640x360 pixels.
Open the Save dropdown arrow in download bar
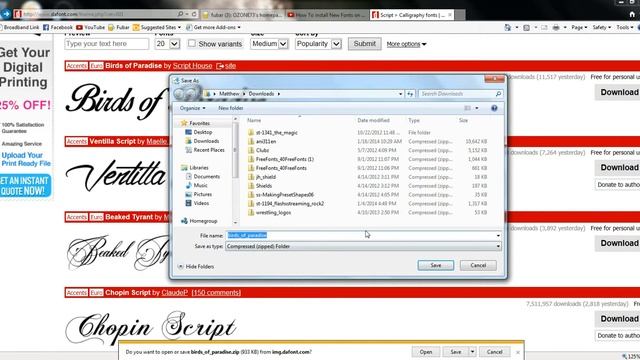click(x=472, y=352)
